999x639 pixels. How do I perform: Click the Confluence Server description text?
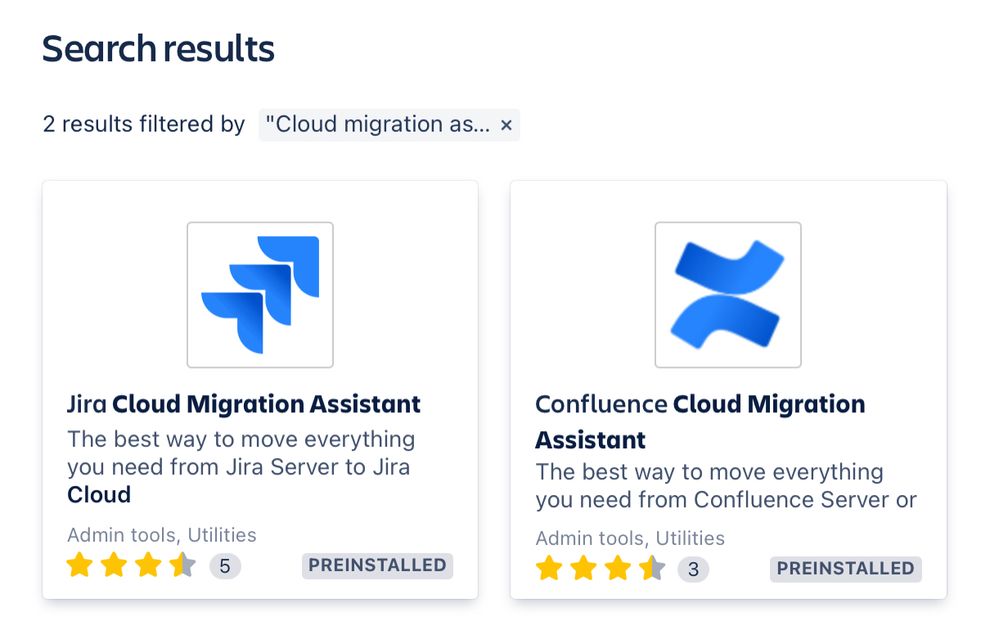[x=726, y=486]
